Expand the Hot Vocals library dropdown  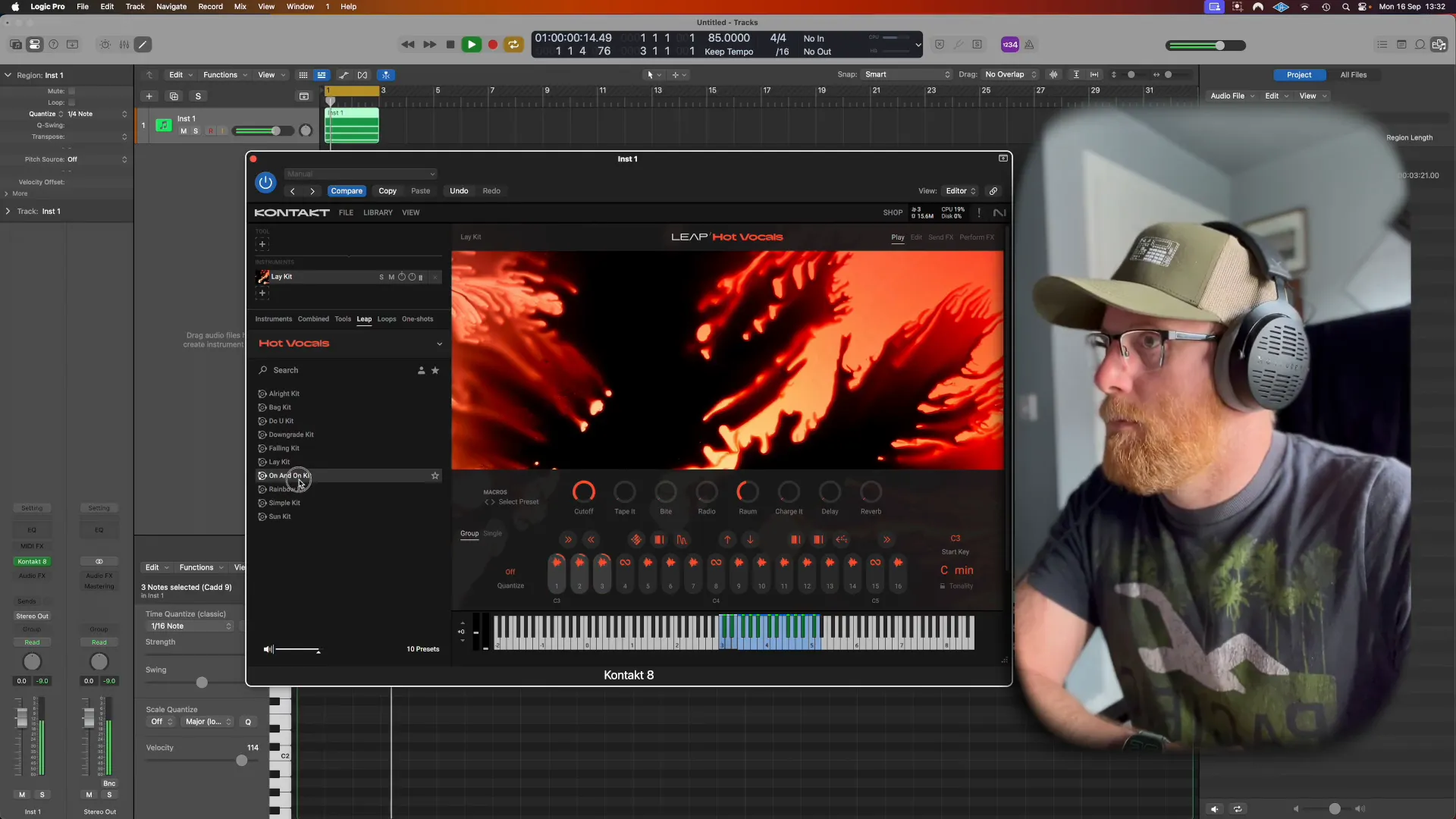439,344
